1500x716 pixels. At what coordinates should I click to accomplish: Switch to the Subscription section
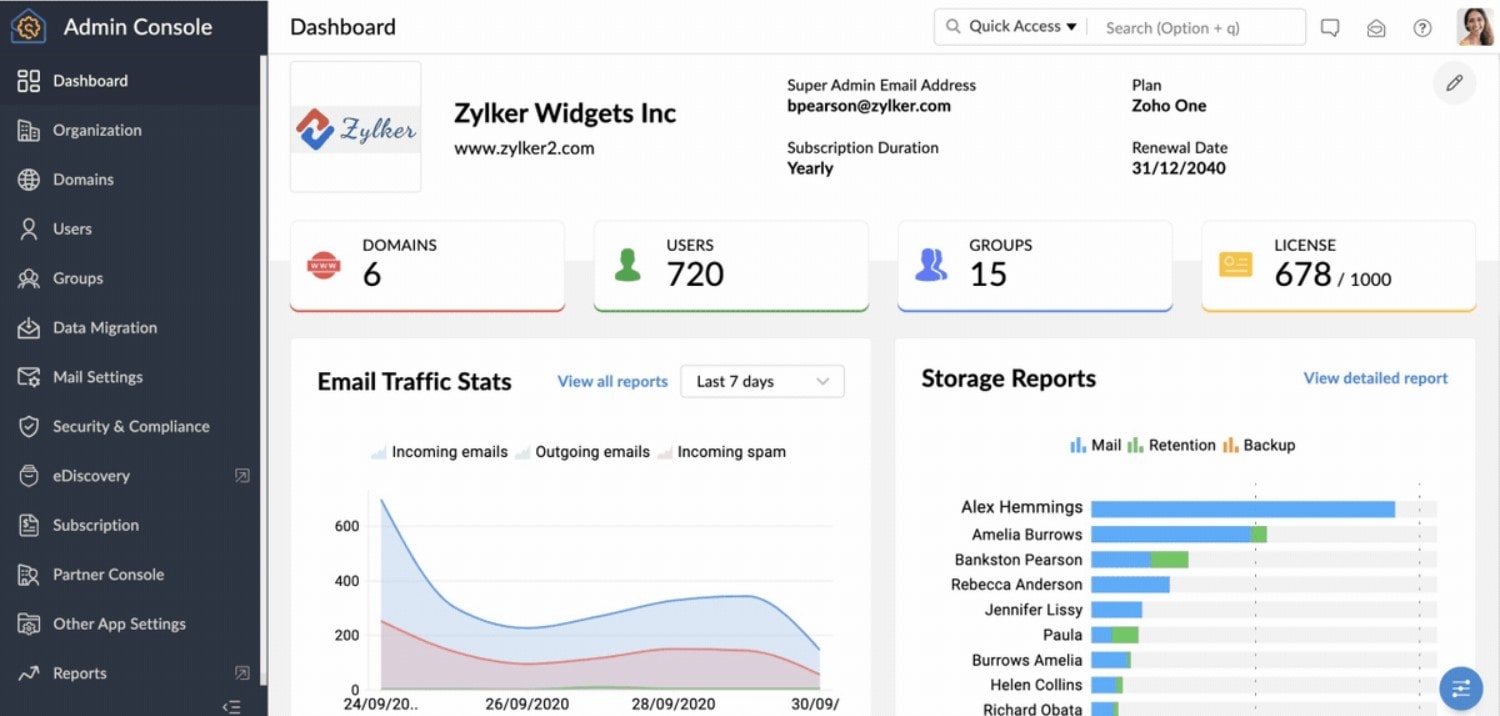click(95, 525)
